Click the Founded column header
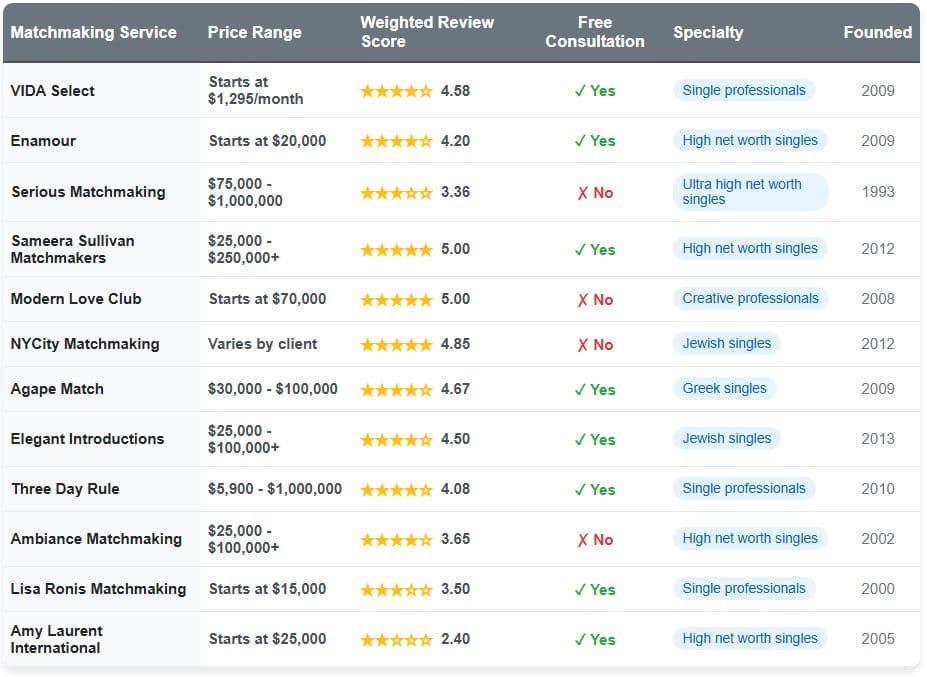Viewport: 927px width, 677px height. (x=877, y=32)
